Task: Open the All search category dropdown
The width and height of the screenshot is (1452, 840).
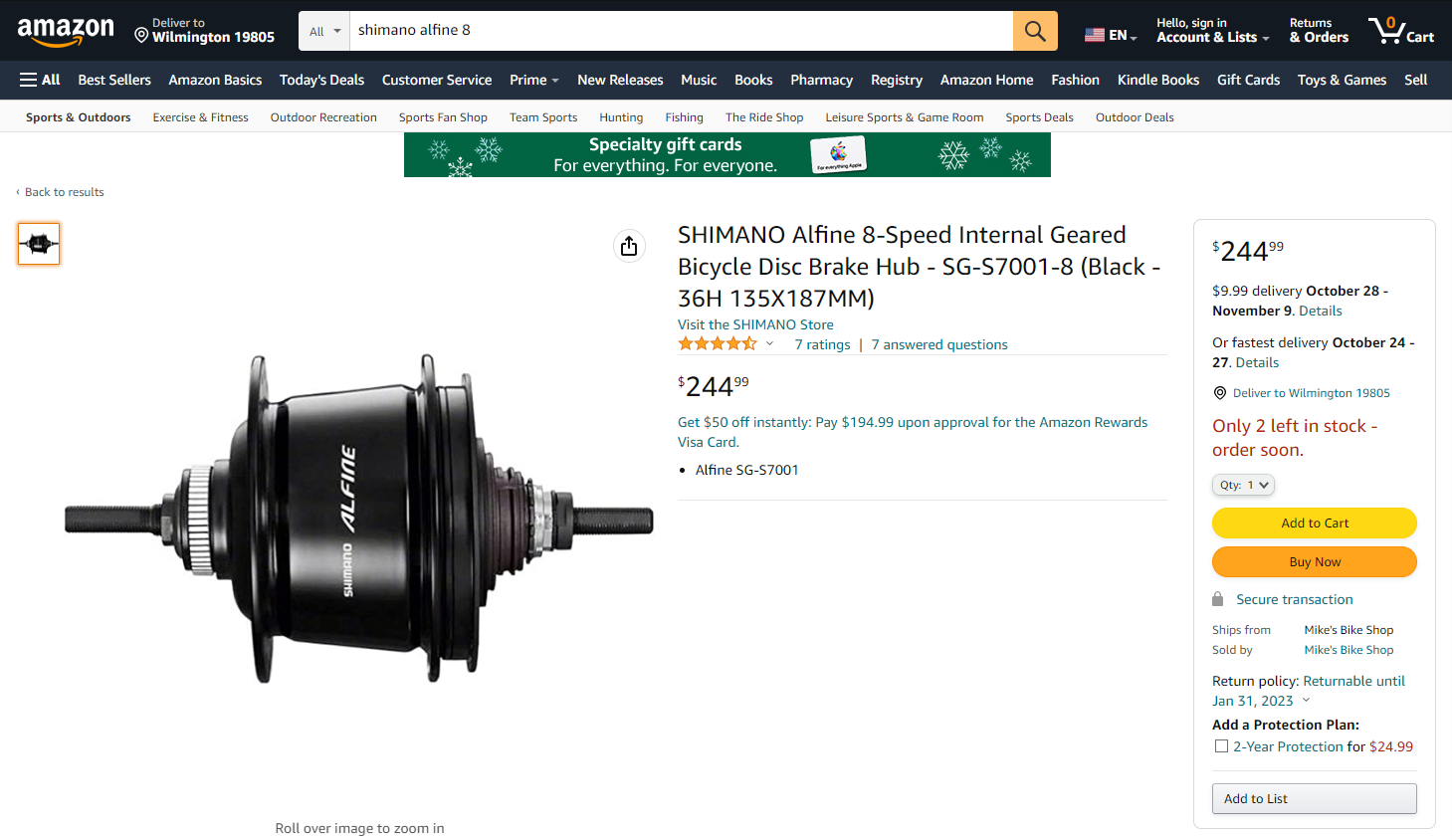Action: pyautogui.click(x=324, y=31)
